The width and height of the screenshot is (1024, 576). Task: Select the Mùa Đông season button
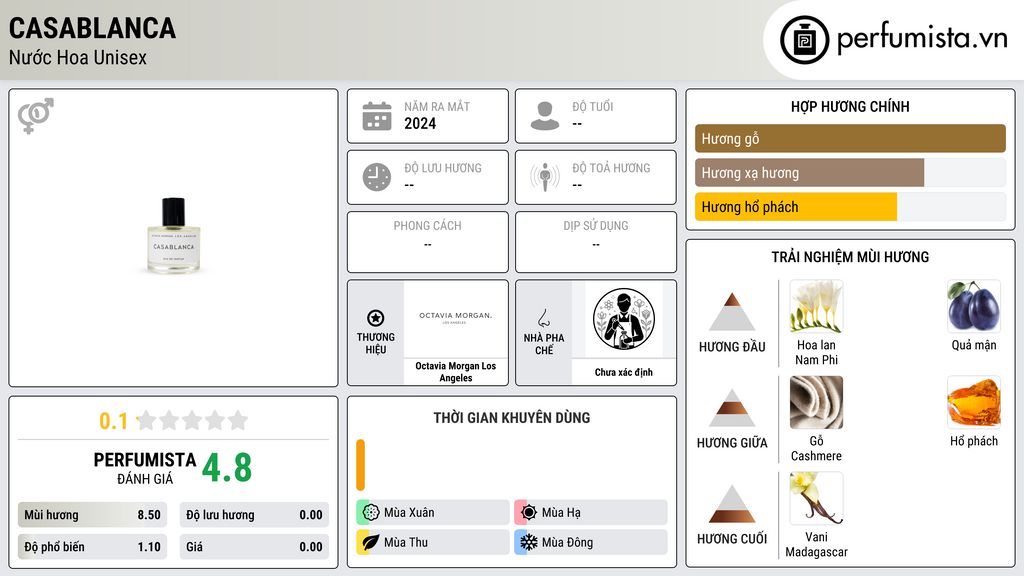pos(591,542)
